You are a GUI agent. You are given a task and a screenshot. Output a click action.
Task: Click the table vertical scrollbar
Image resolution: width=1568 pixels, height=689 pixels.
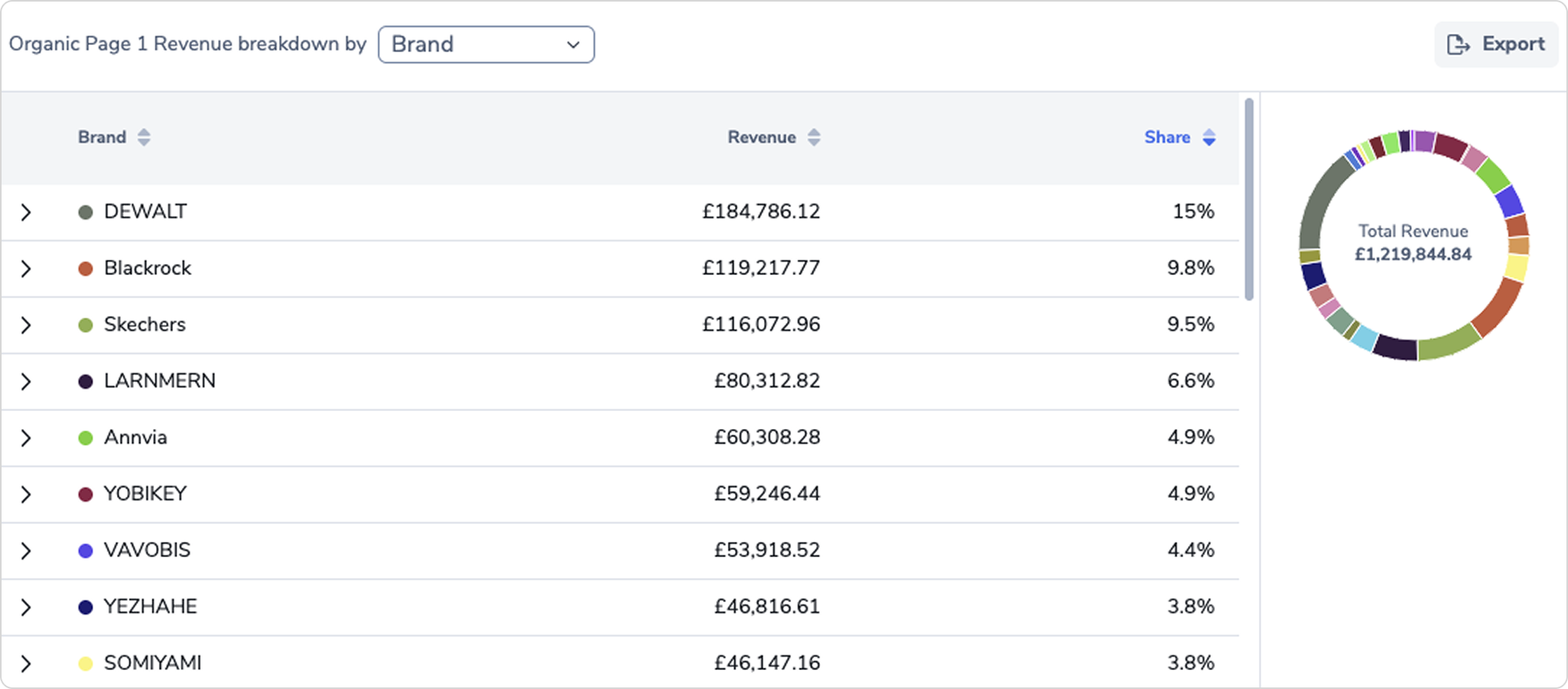coord(1249,199)
